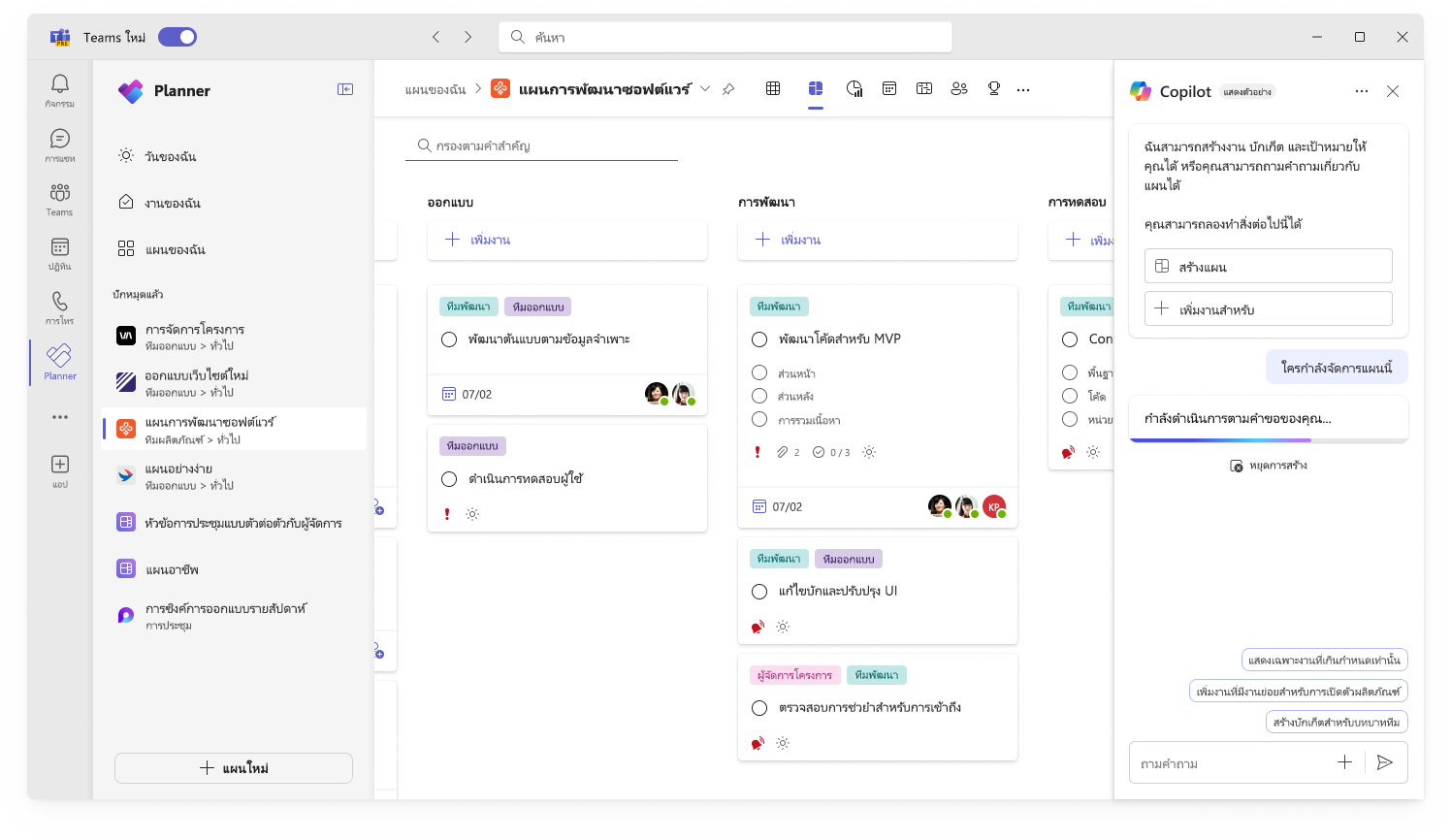The height and width of the screenshot is (840, 1451).
Task: Switch to Grid view
Action: (x=773, y=88)
